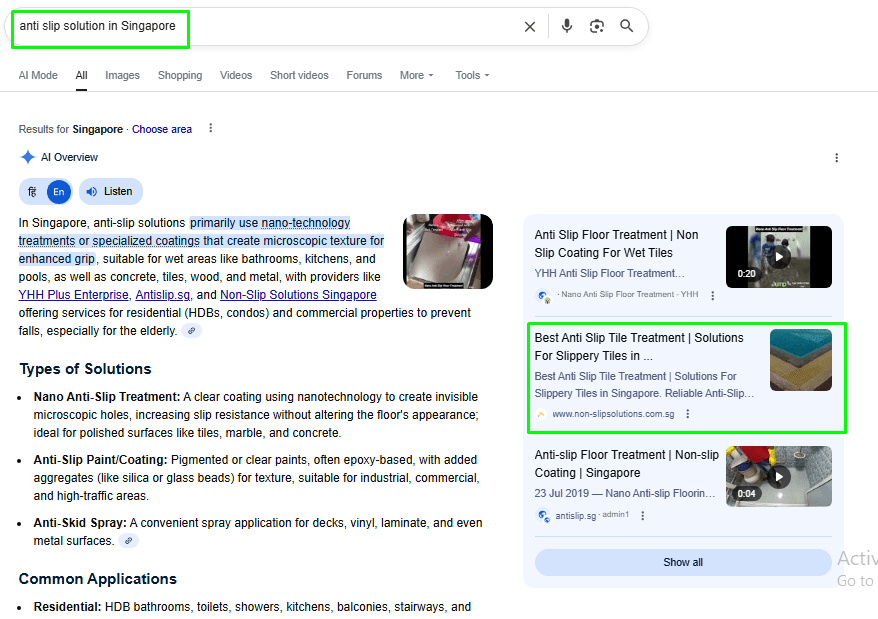This screenshot has height=619, width=878.
Task: Select the En language toggle
Action: tap(59, 192)
